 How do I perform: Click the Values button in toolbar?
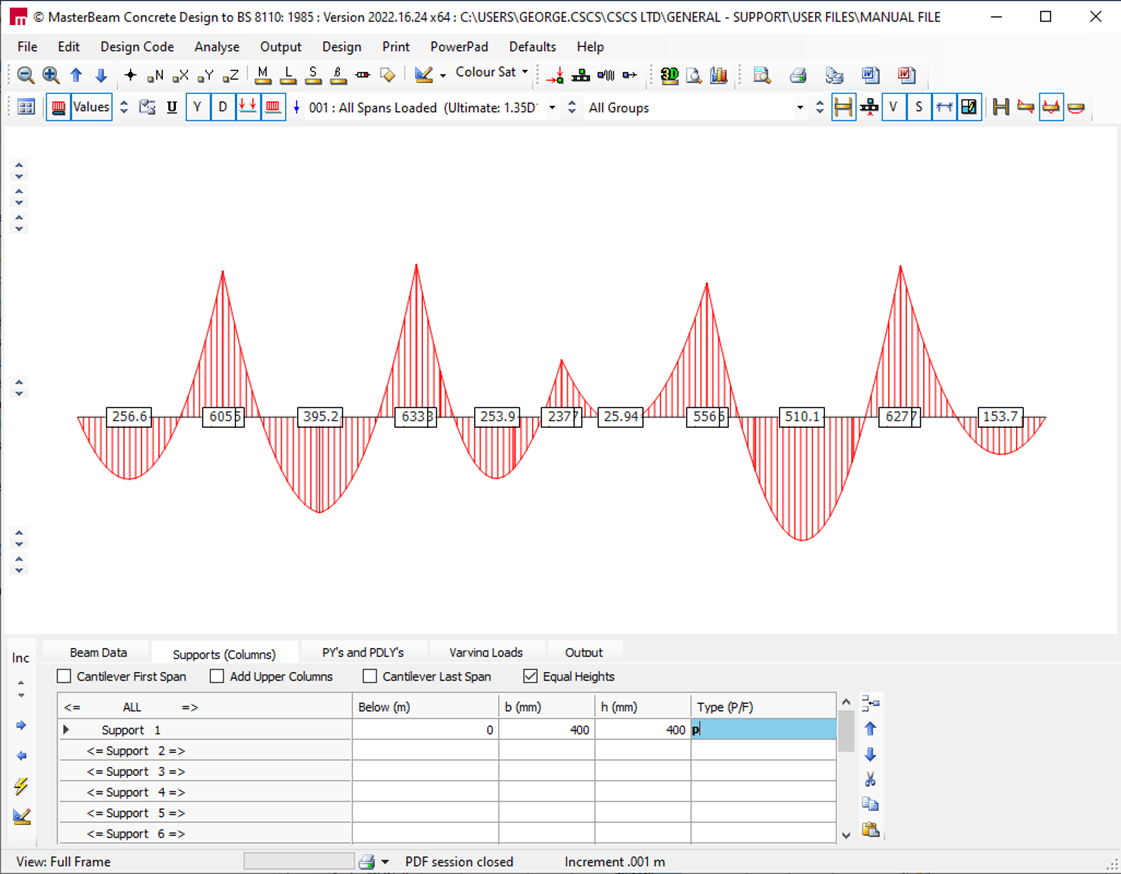point(91,107)
